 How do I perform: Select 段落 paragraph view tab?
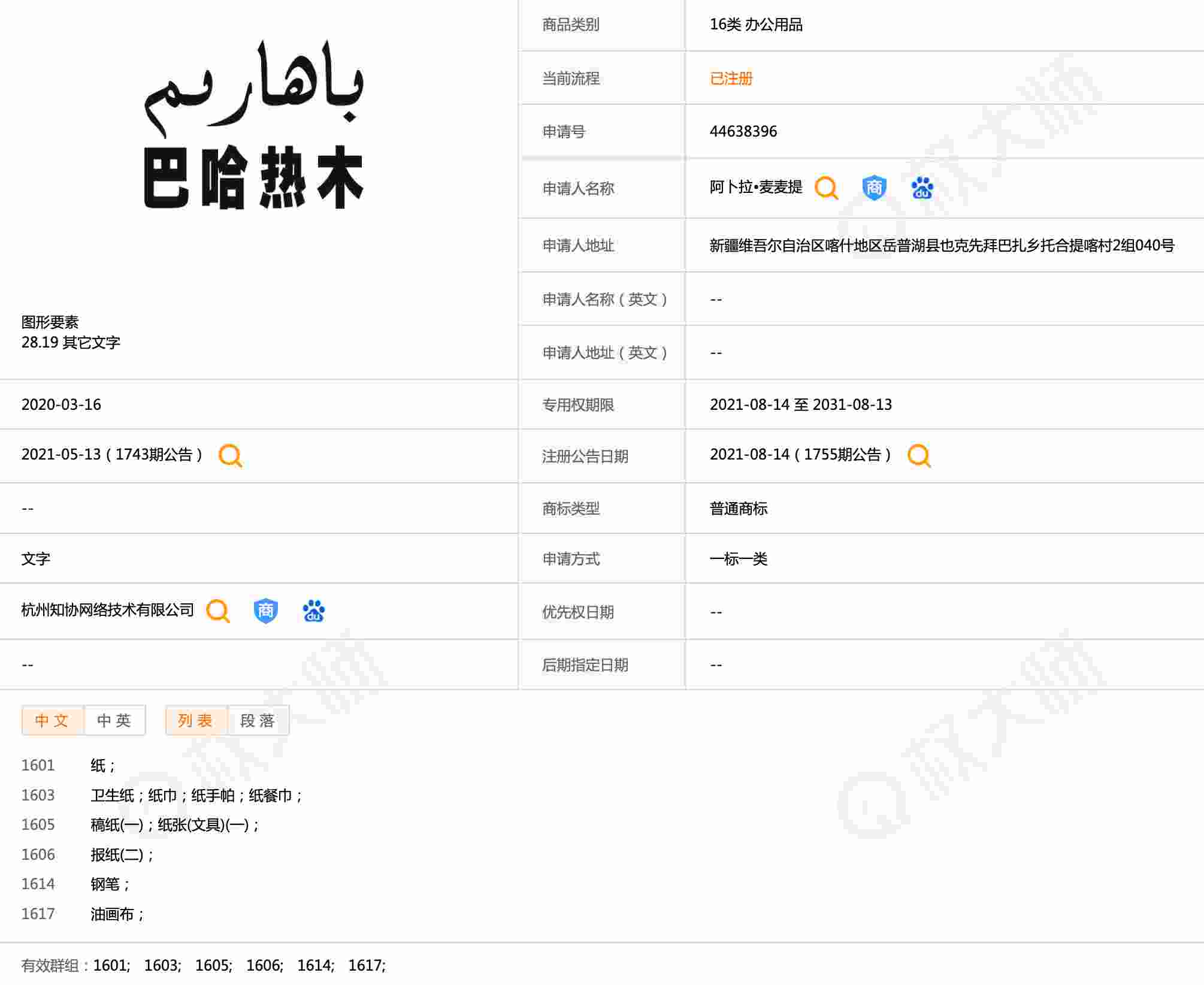pyautogui.click(x=258, y=720)
